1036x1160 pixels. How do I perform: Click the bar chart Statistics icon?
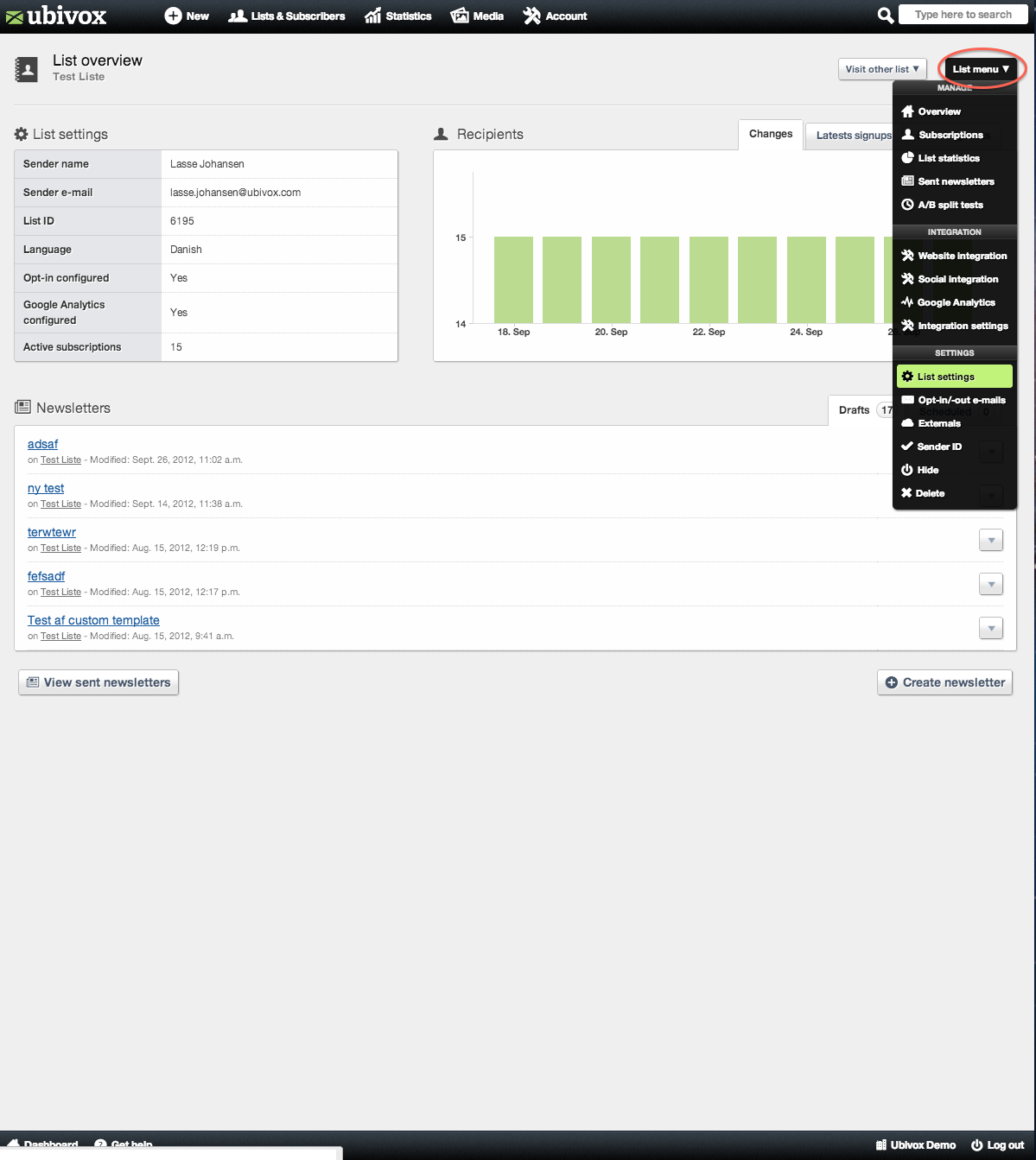pyautogui.click(x=373, y=16)
